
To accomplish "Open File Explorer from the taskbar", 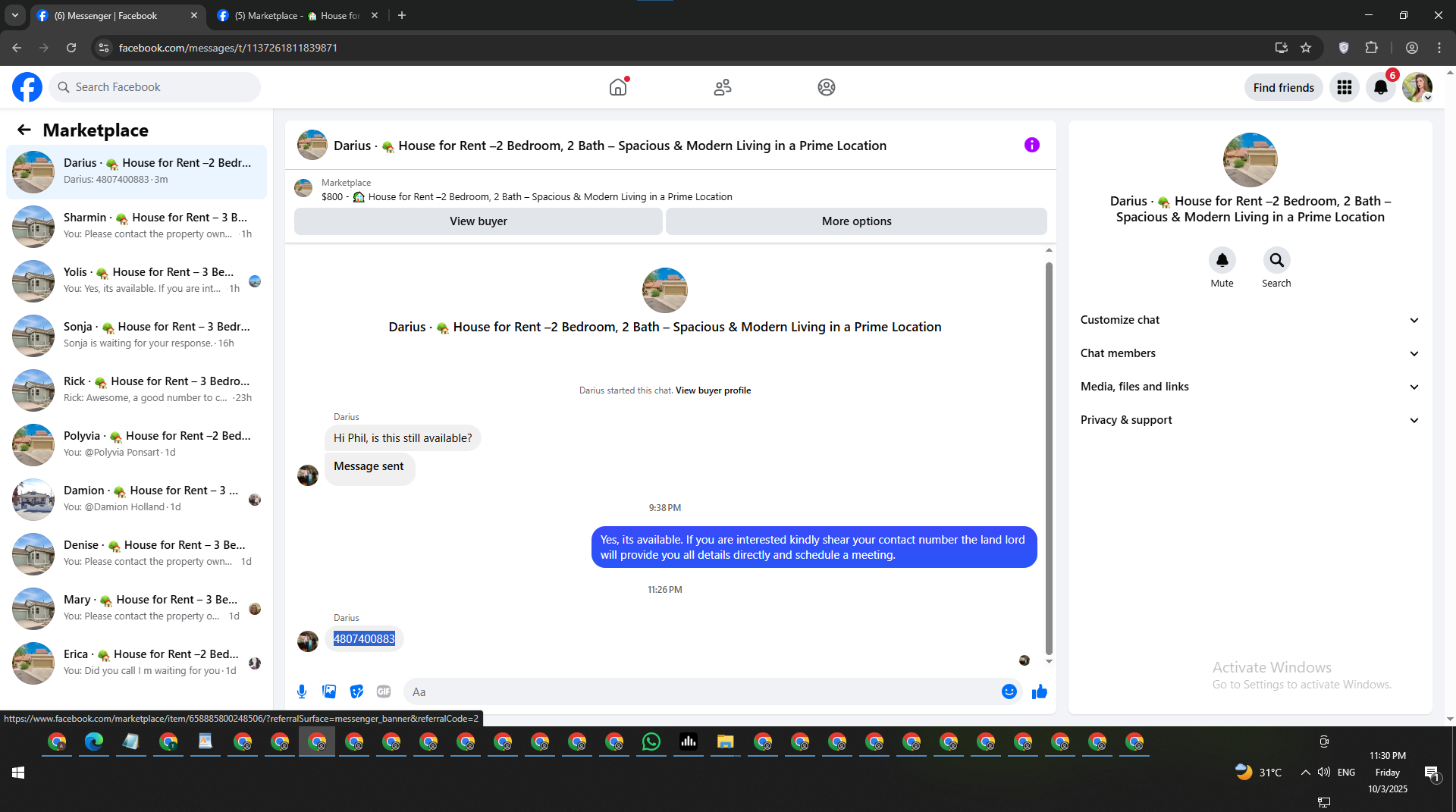I will [726, 741].
